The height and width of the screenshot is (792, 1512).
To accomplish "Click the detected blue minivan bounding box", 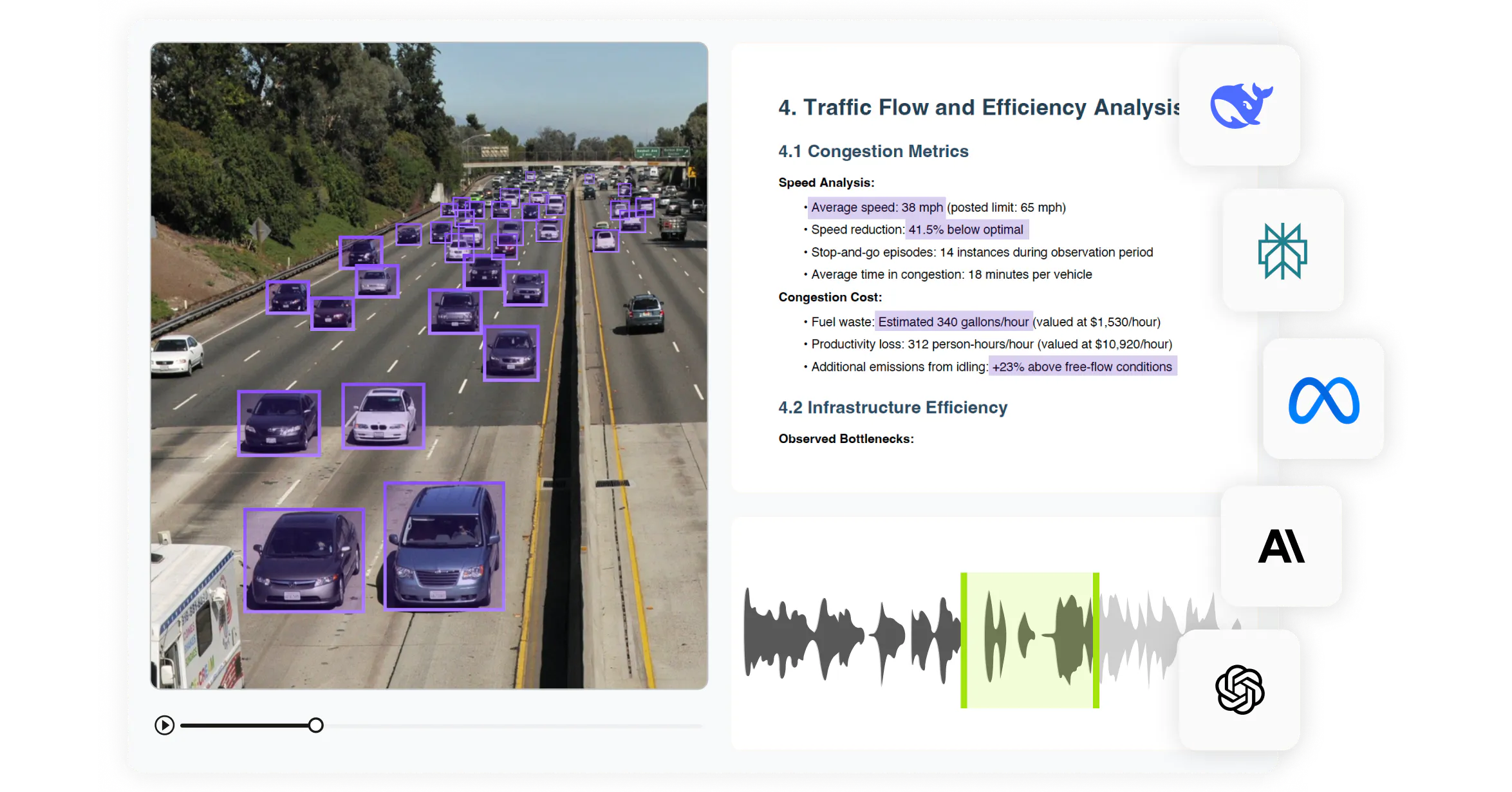I will click(x=443, y=546).
